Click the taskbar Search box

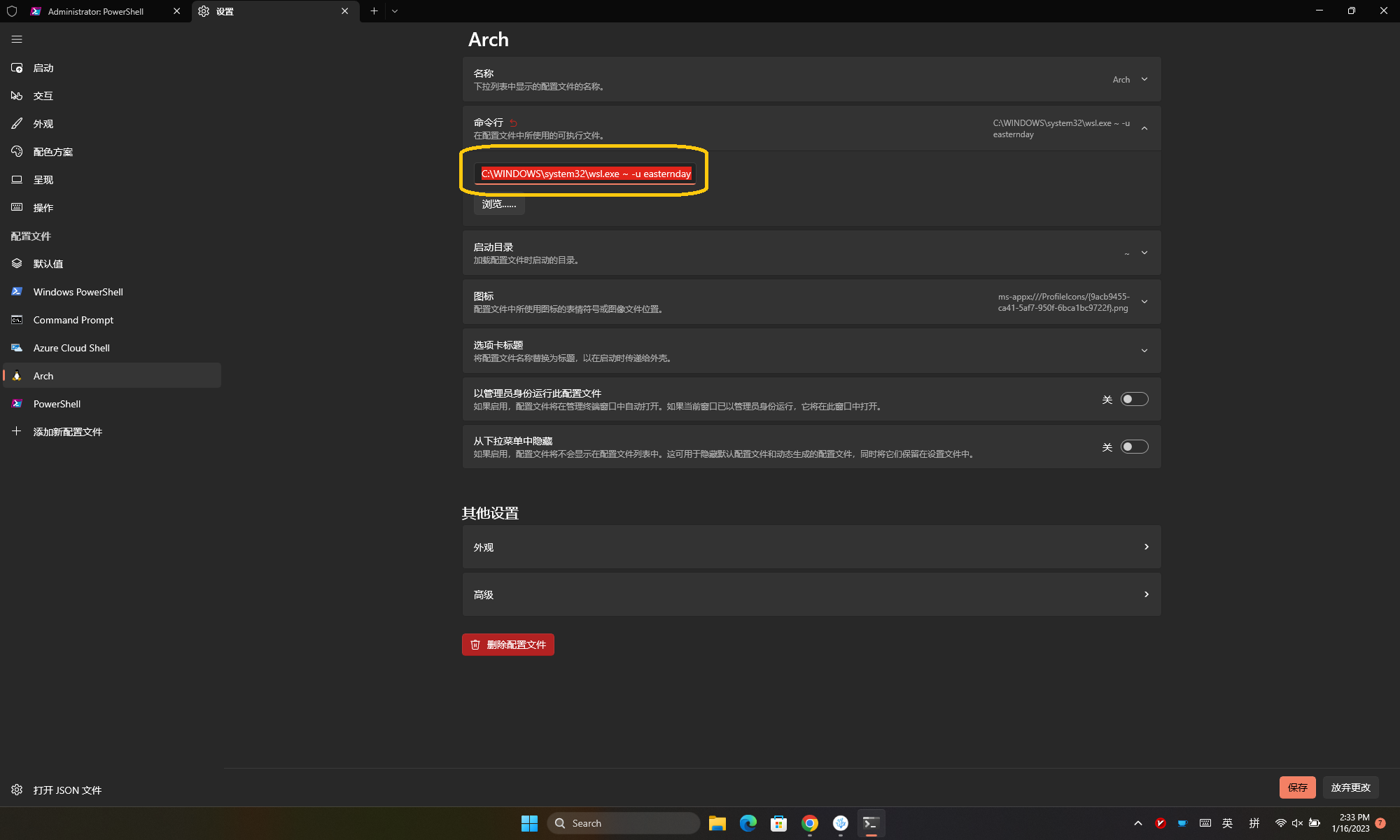[623, 823]
